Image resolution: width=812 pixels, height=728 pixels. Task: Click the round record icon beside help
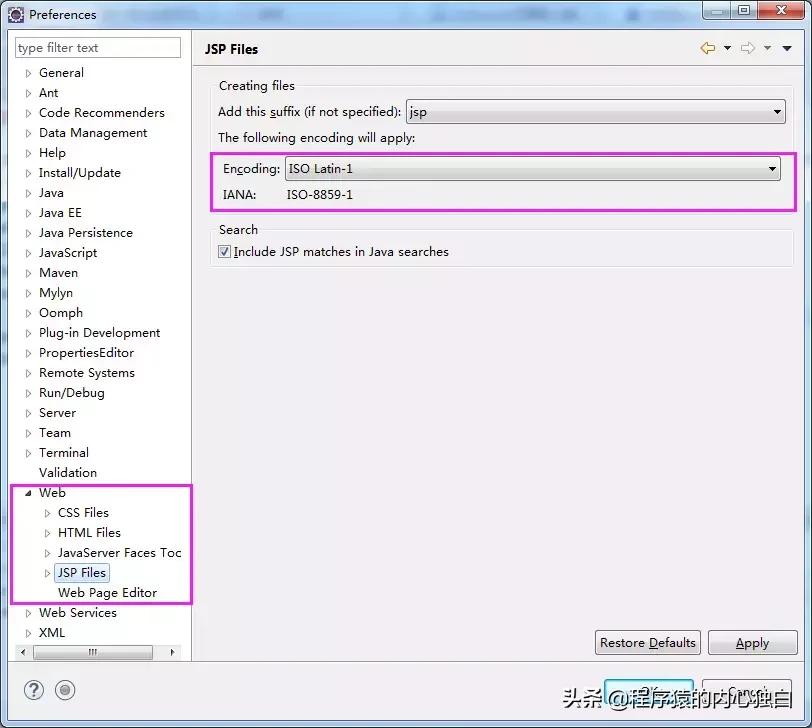[65, 690]
